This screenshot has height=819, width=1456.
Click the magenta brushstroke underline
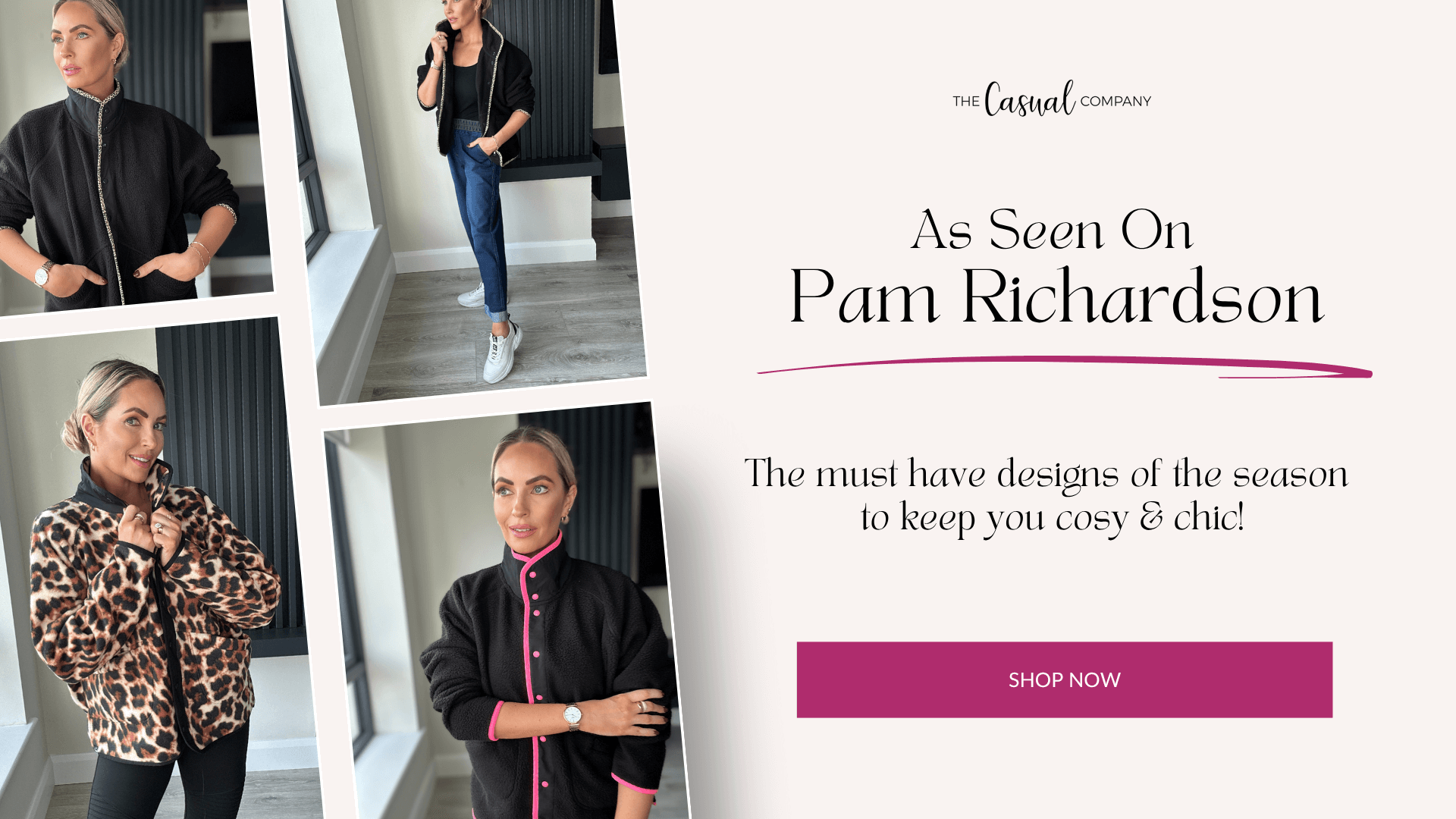1065,367
